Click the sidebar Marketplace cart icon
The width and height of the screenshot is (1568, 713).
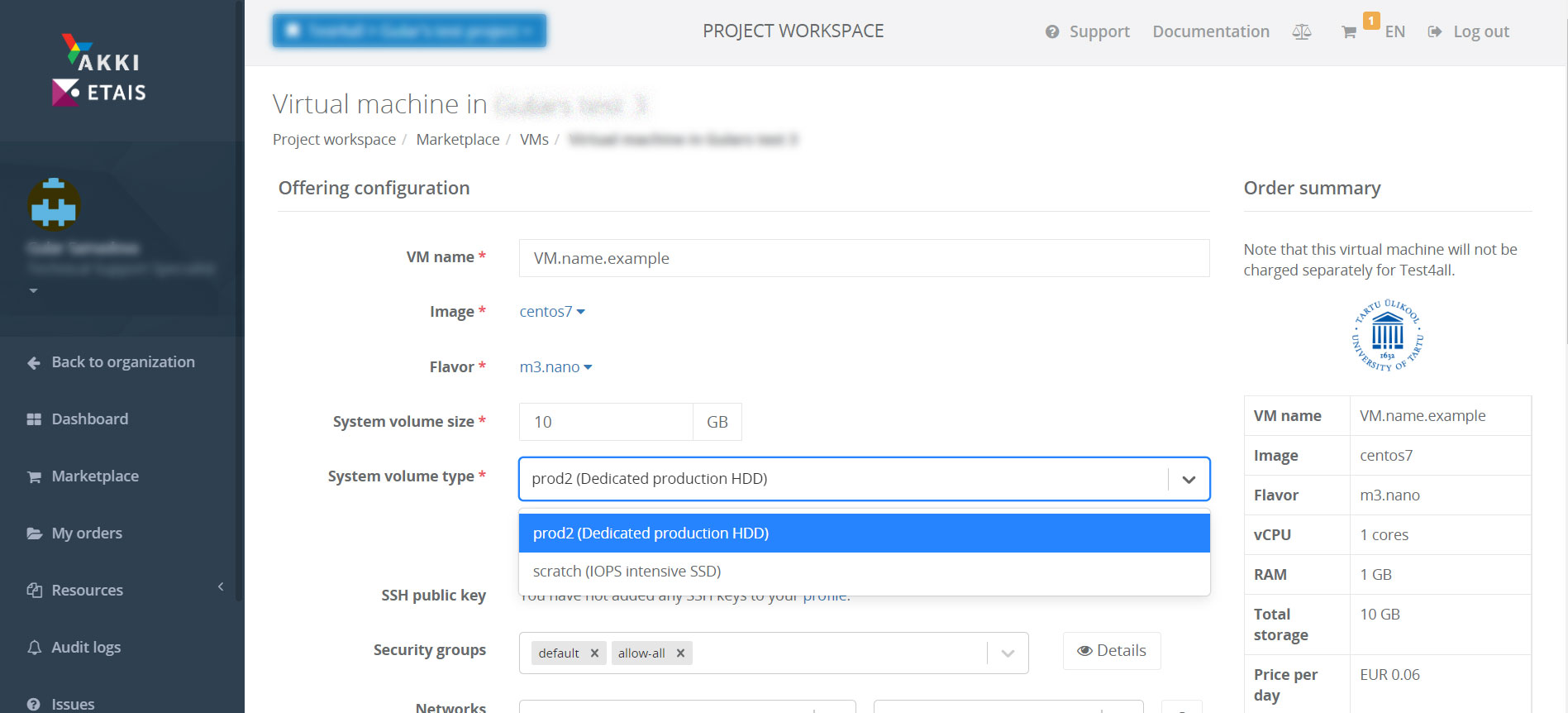click(34, 477)
